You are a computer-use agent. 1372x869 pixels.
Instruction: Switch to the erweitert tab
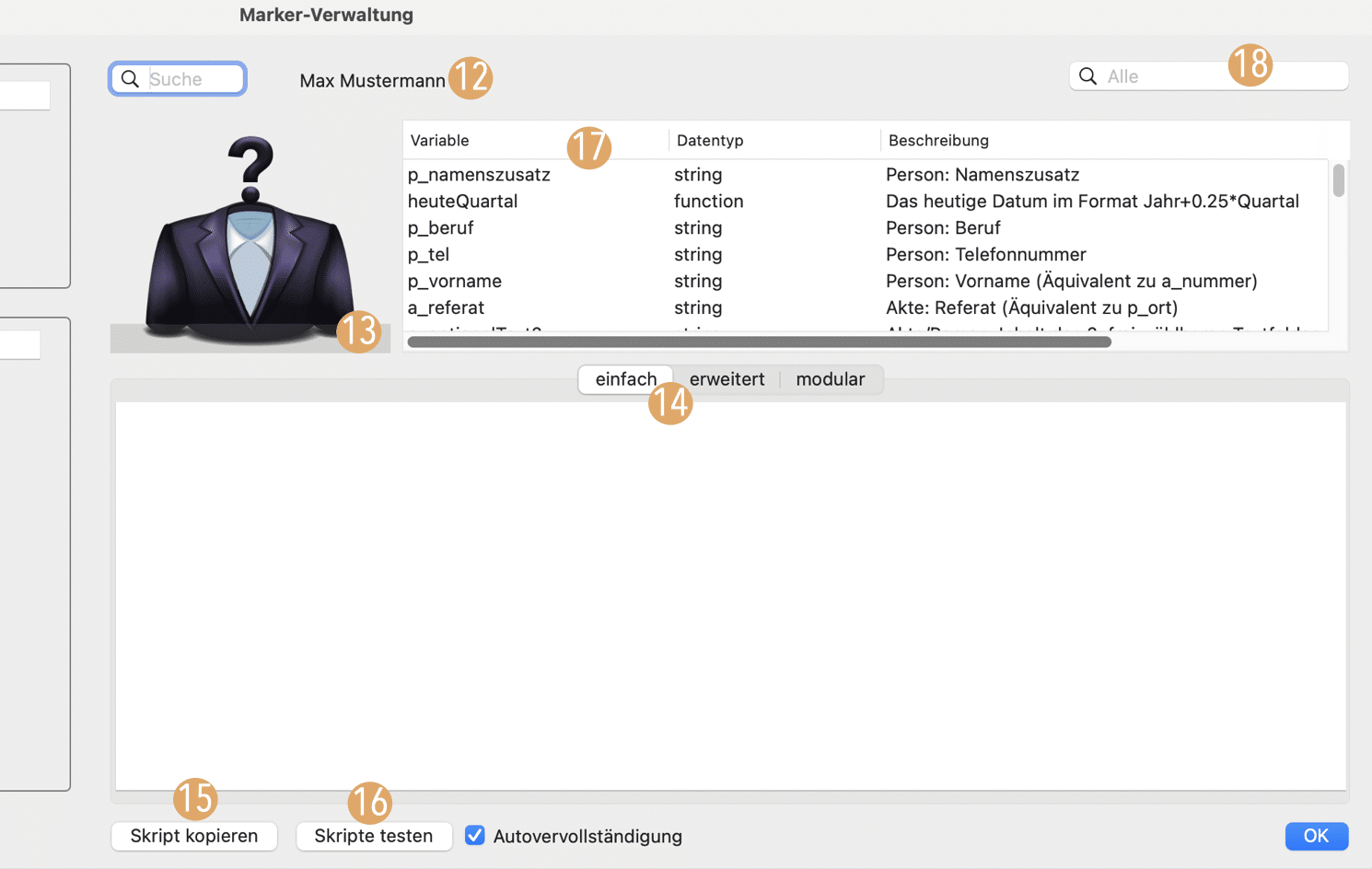[727, 379]
